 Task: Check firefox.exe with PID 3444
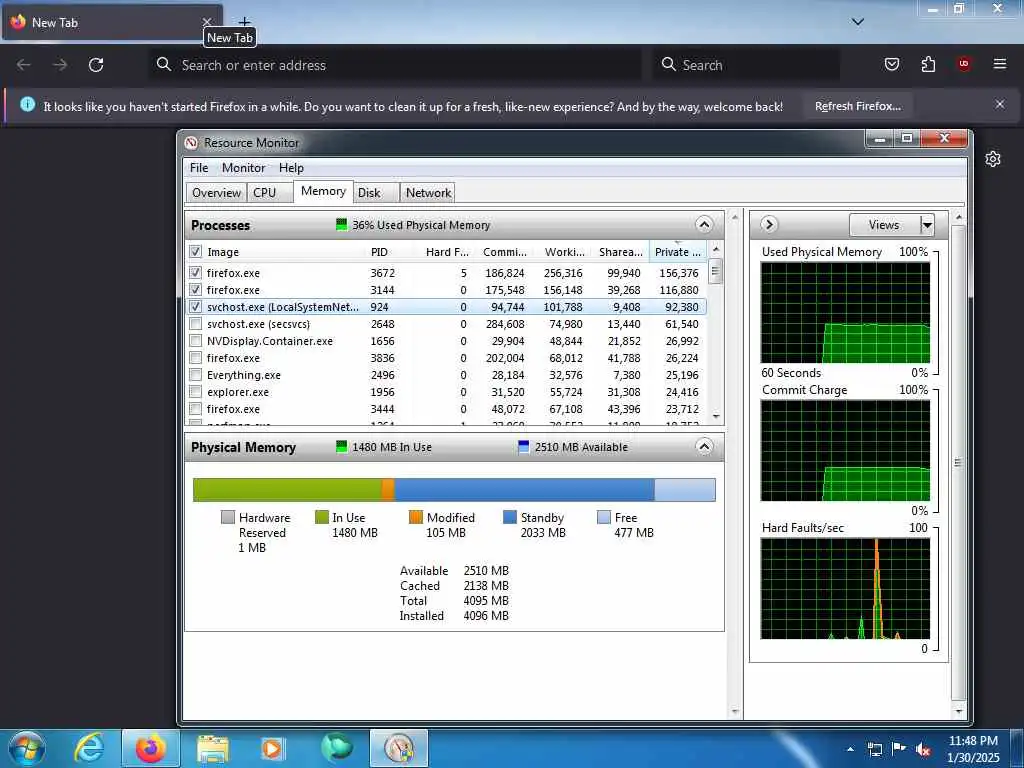click(x=195, y=408)
